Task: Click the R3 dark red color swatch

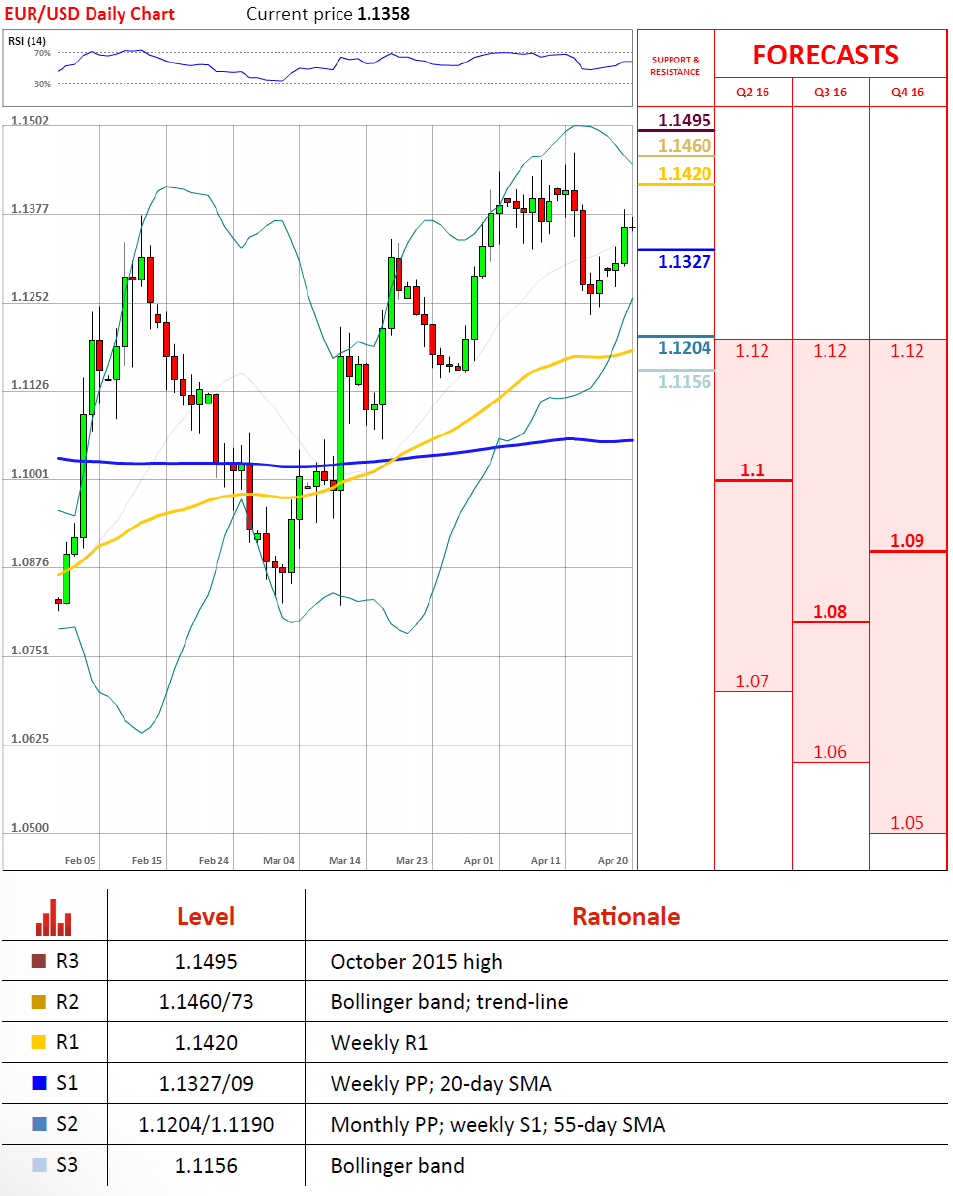Action: (39, 961)
